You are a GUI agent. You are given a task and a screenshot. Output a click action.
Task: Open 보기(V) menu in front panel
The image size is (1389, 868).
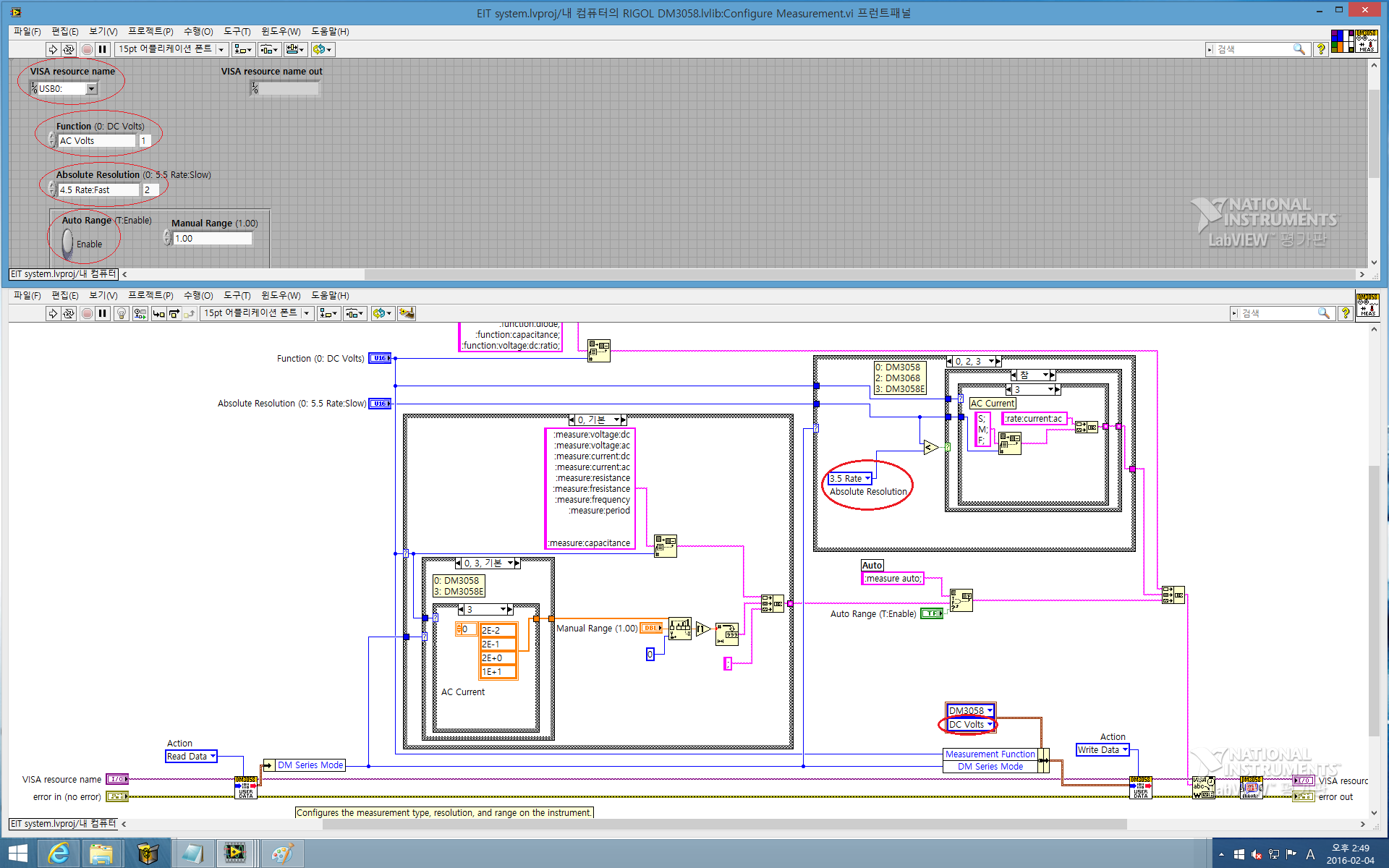pyautogui.click(x=103, y=31)
